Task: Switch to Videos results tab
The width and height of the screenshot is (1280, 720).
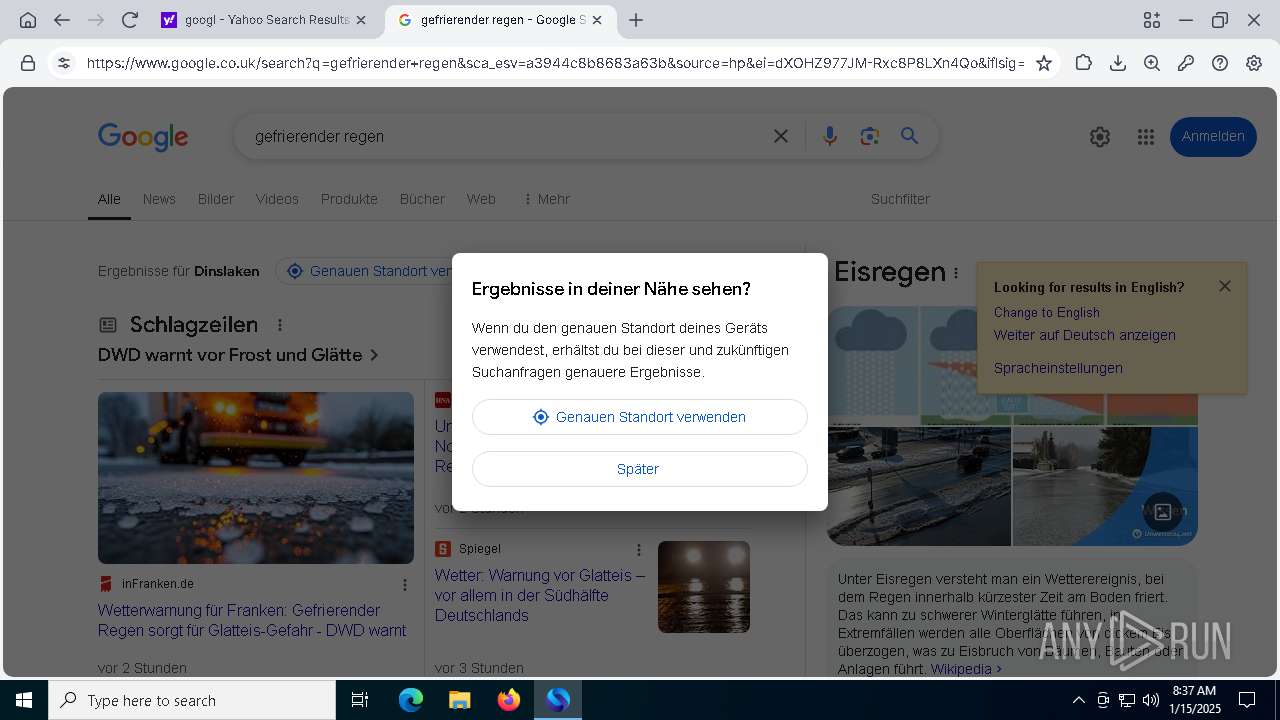Action: coord(277,199)
